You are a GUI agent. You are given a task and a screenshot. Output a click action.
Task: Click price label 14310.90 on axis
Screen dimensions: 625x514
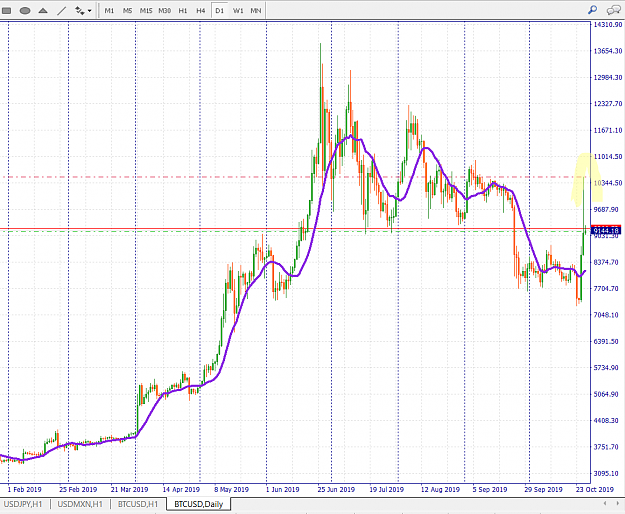607,25
